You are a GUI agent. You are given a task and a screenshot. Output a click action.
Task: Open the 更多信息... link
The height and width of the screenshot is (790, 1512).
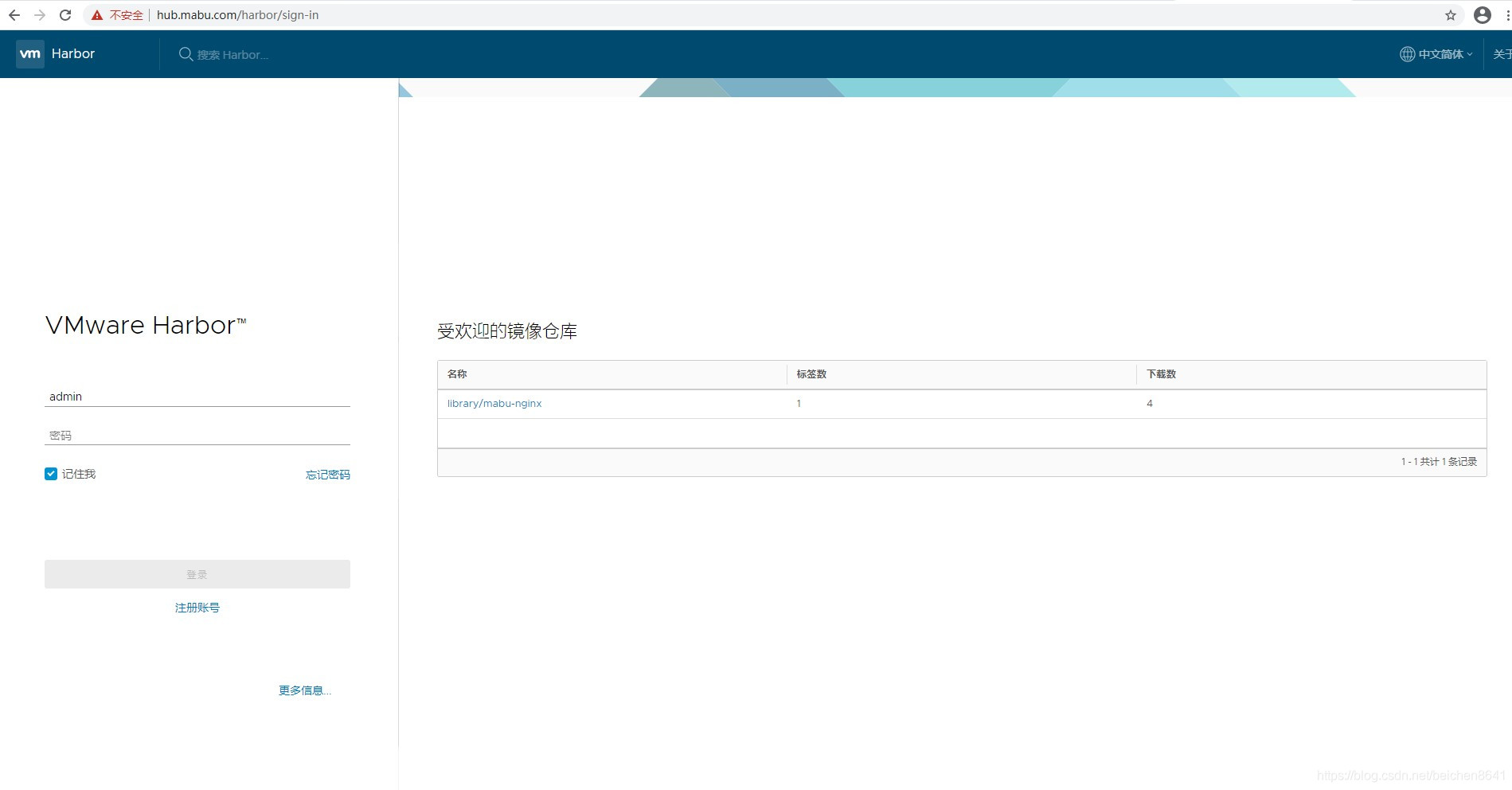tap(305, 690)
